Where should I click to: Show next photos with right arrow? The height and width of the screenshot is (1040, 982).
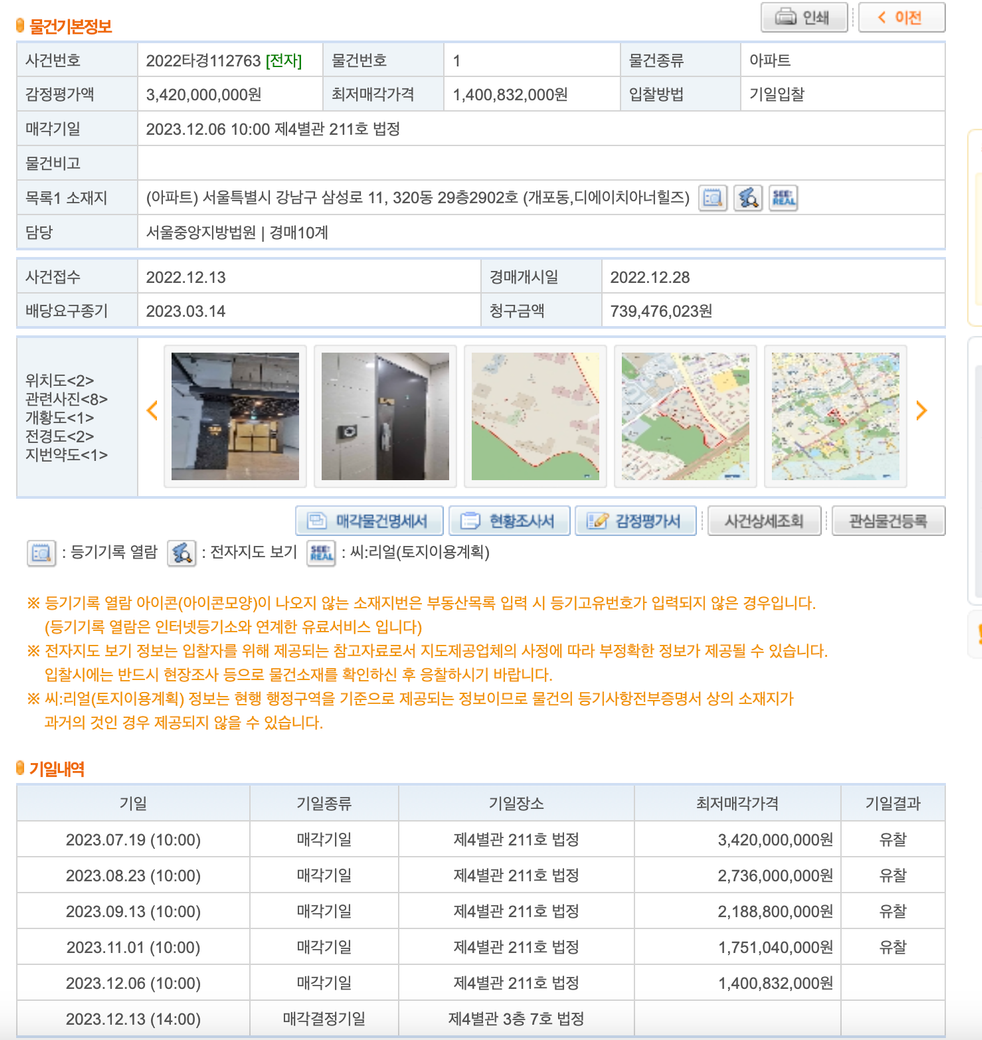point(921,411)
